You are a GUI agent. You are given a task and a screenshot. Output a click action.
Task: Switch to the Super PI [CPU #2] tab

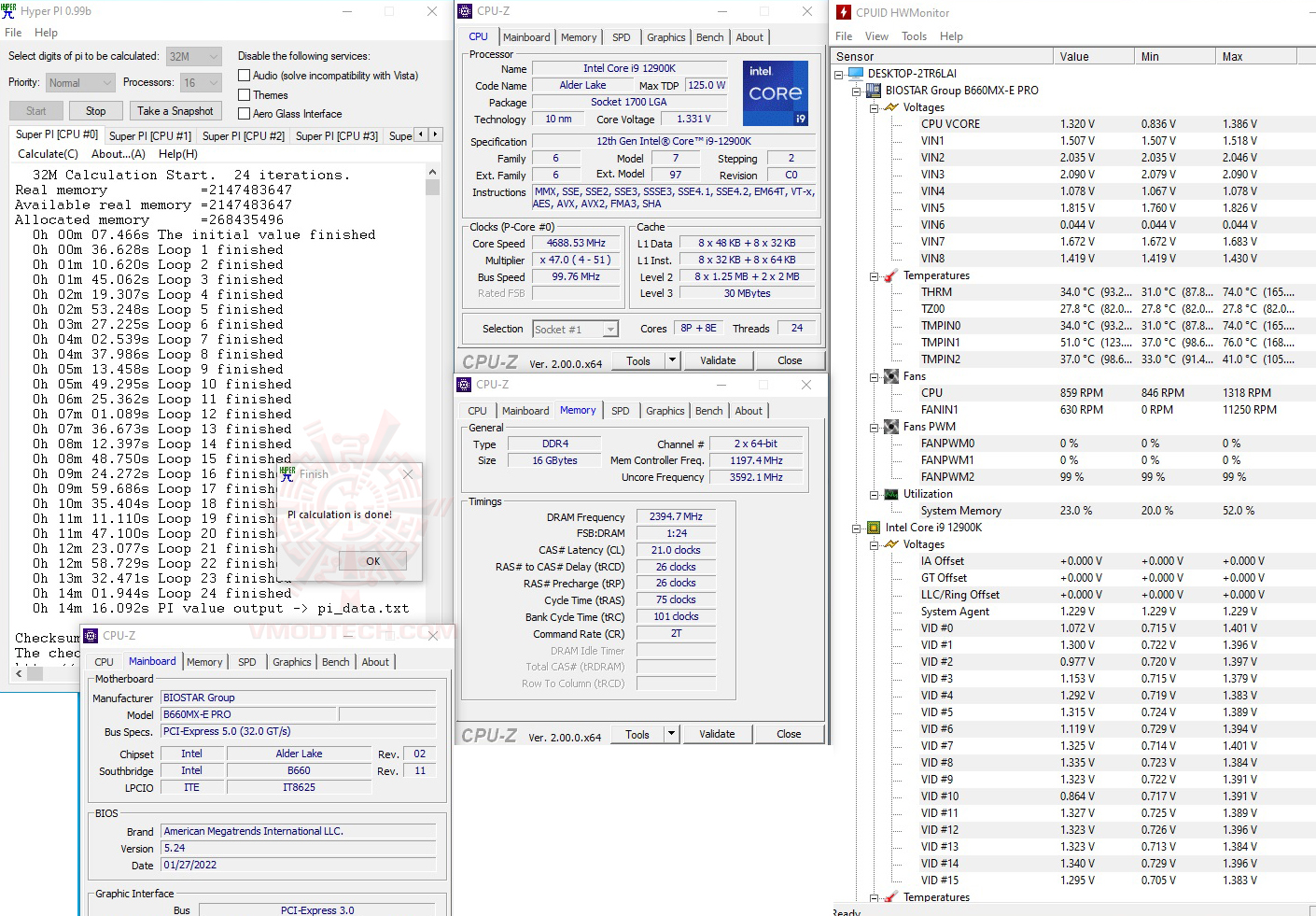243,136
